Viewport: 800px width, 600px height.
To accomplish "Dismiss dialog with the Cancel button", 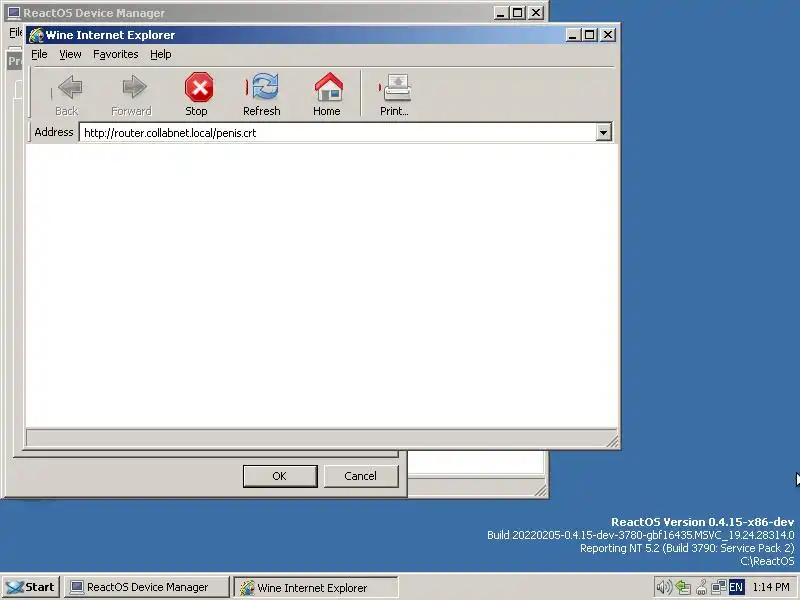I will 361,476.
